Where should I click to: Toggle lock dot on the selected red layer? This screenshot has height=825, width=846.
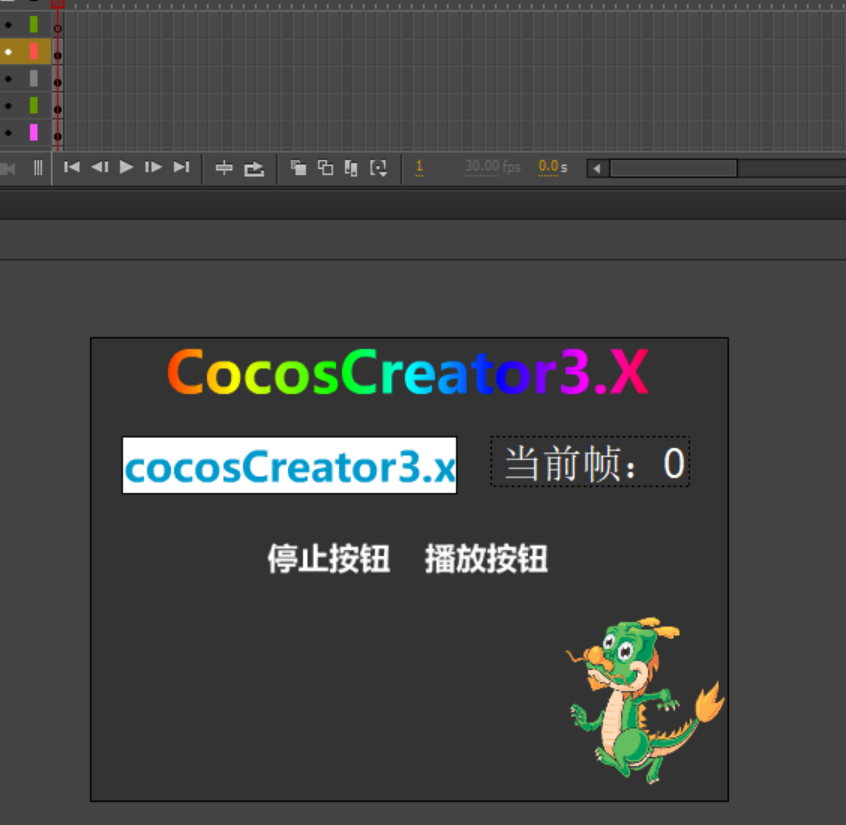8,52
